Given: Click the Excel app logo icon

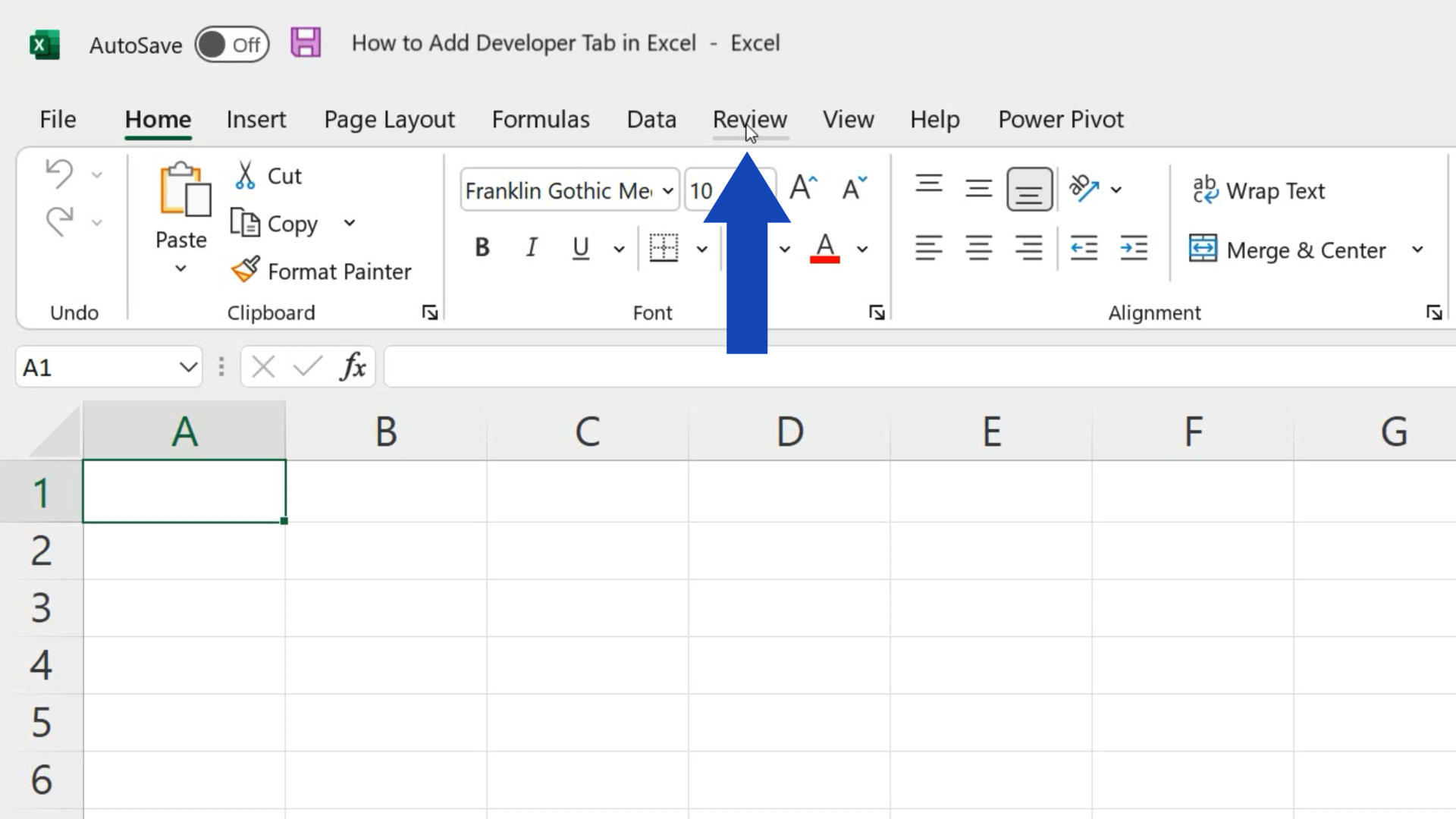Looking at the screenshot, I should pyautogui.click(x=44, y=45).
